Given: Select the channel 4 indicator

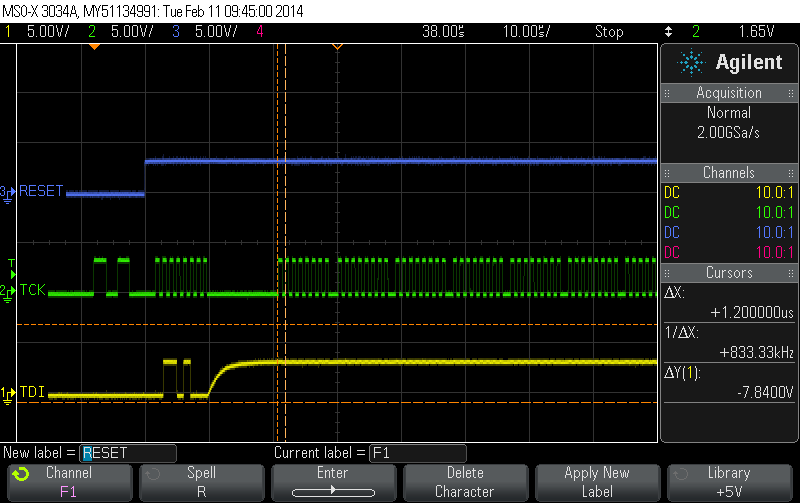Looking at the screenshot, I should click(x=260, y=32).
